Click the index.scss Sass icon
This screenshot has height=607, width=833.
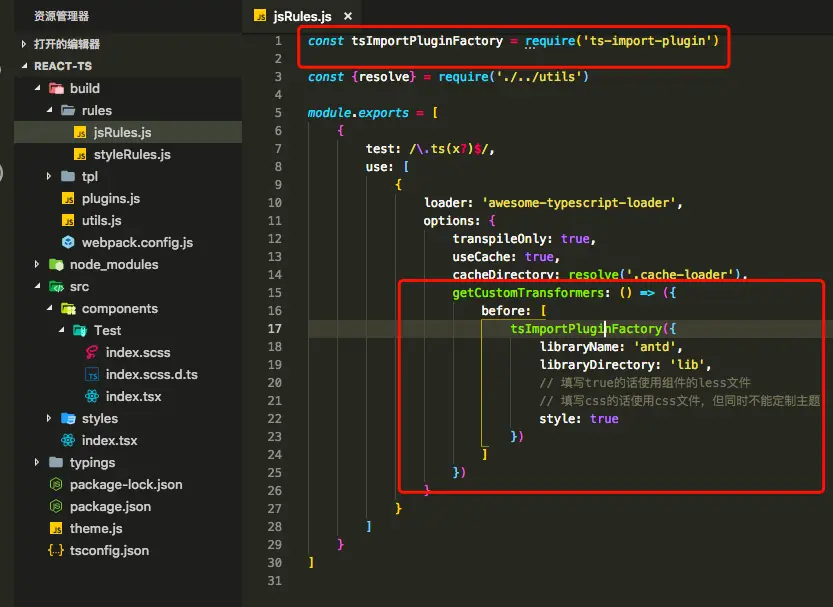coord(92,352)
